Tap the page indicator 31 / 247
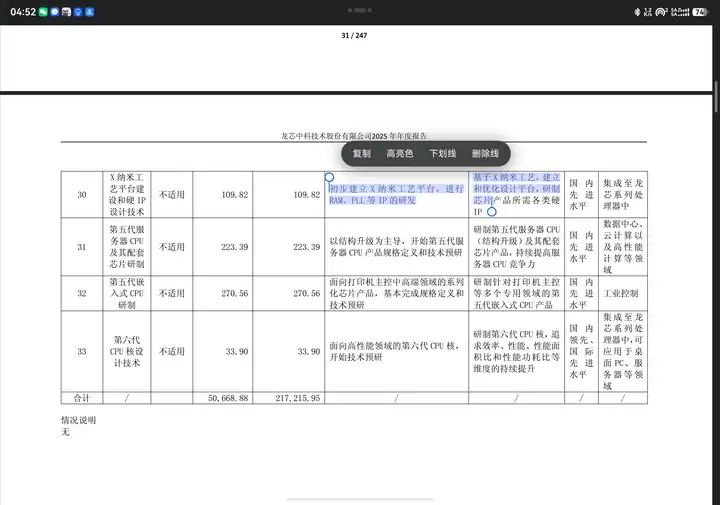The width and height of the screenshot is (720, 505). coord(354,35)
